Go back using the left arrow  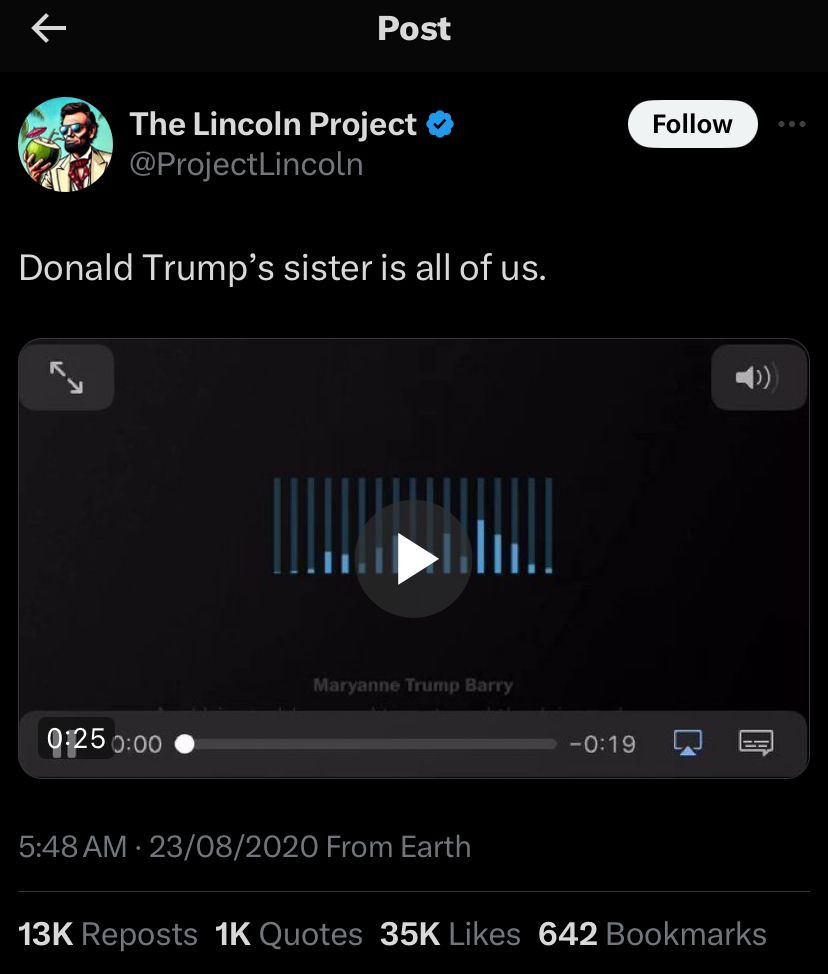point(48,29)
